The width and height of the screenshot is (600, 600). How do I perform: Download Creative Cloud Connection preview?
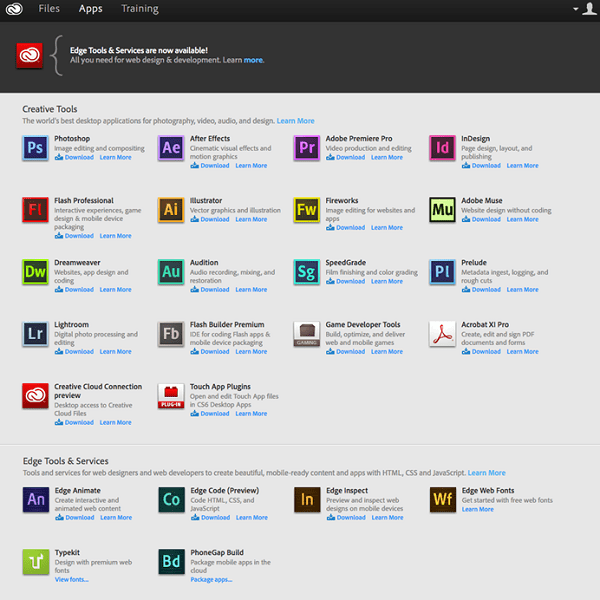tap(74, 422)
